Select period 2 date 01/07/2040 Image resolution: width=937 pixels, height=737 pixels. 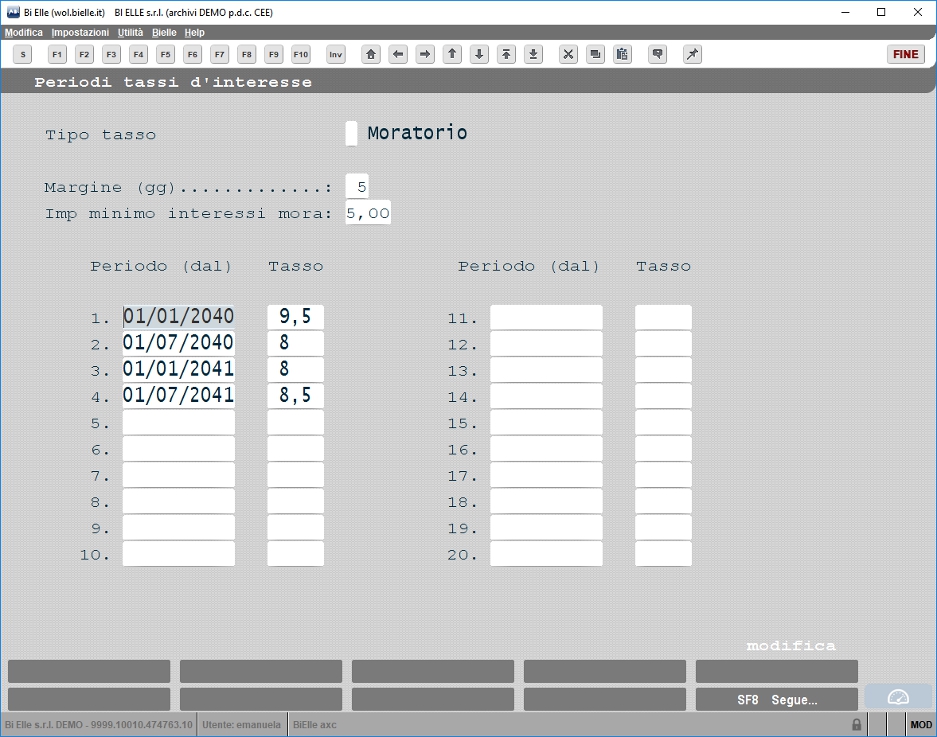tap(179, 343)
